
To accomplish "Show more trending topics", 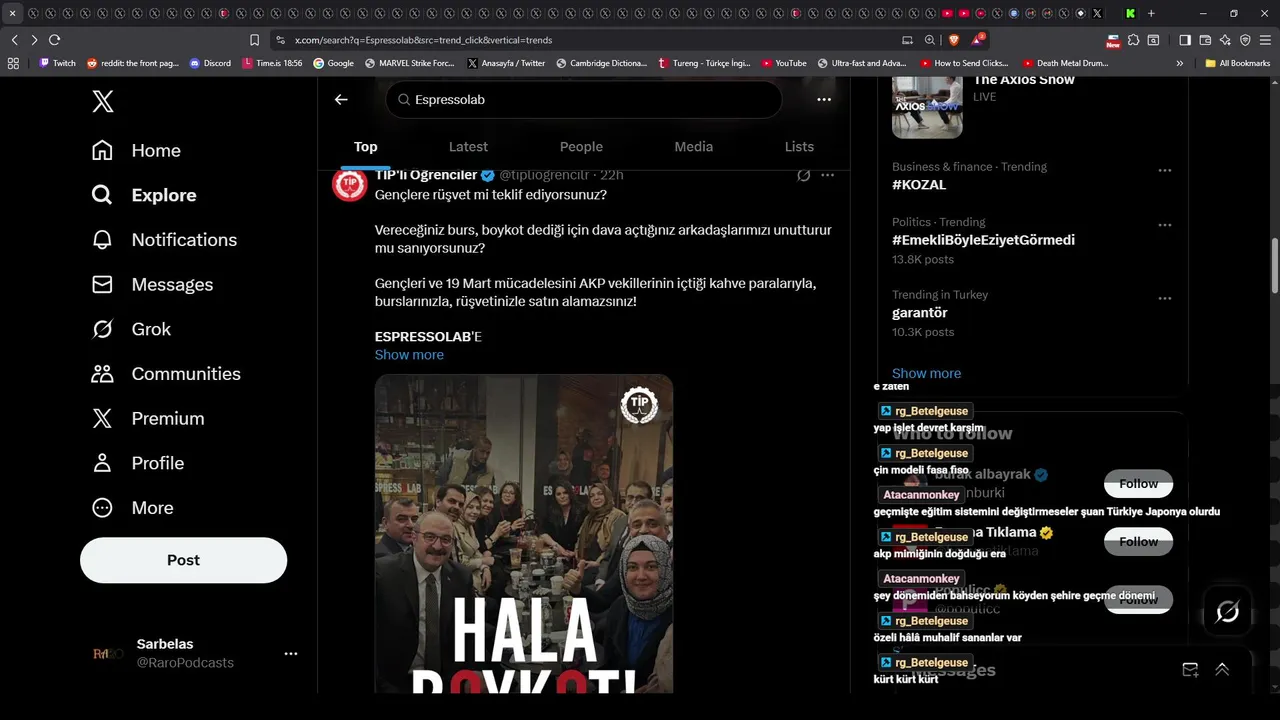I will click(926, 373).
